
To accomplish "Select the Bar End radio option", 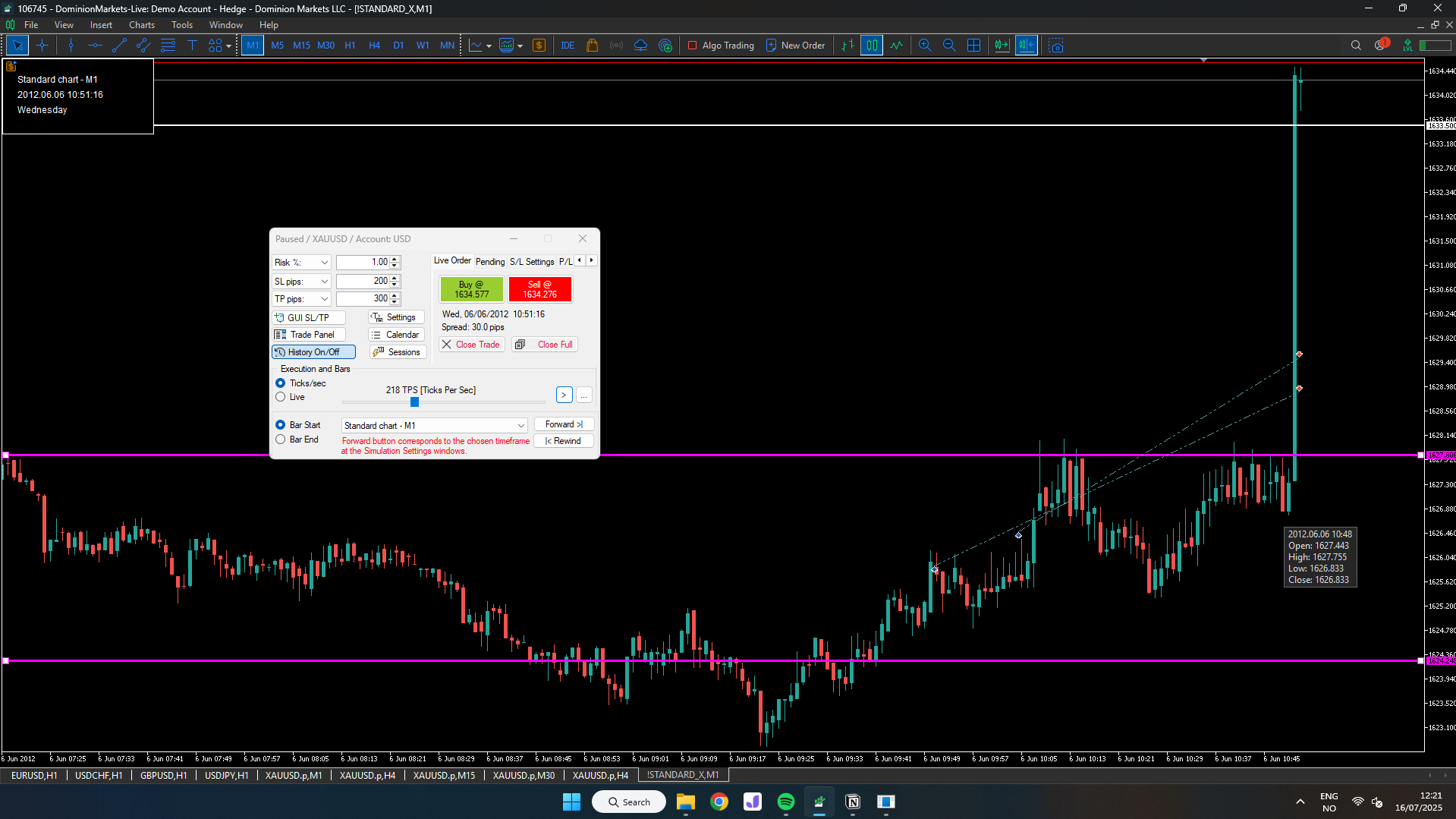I will click(x=281, y=439).
